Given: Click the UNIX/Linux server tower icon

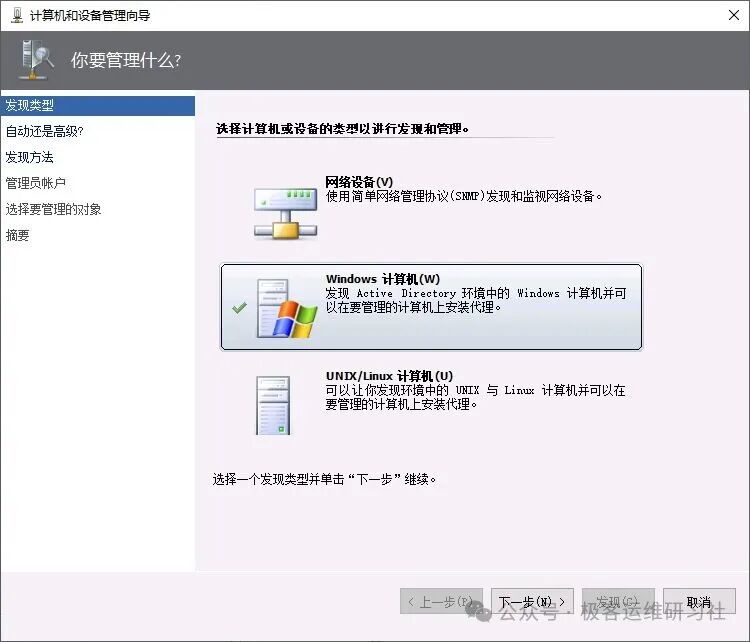Looking at the screenshot, I should tap(273, 406).
